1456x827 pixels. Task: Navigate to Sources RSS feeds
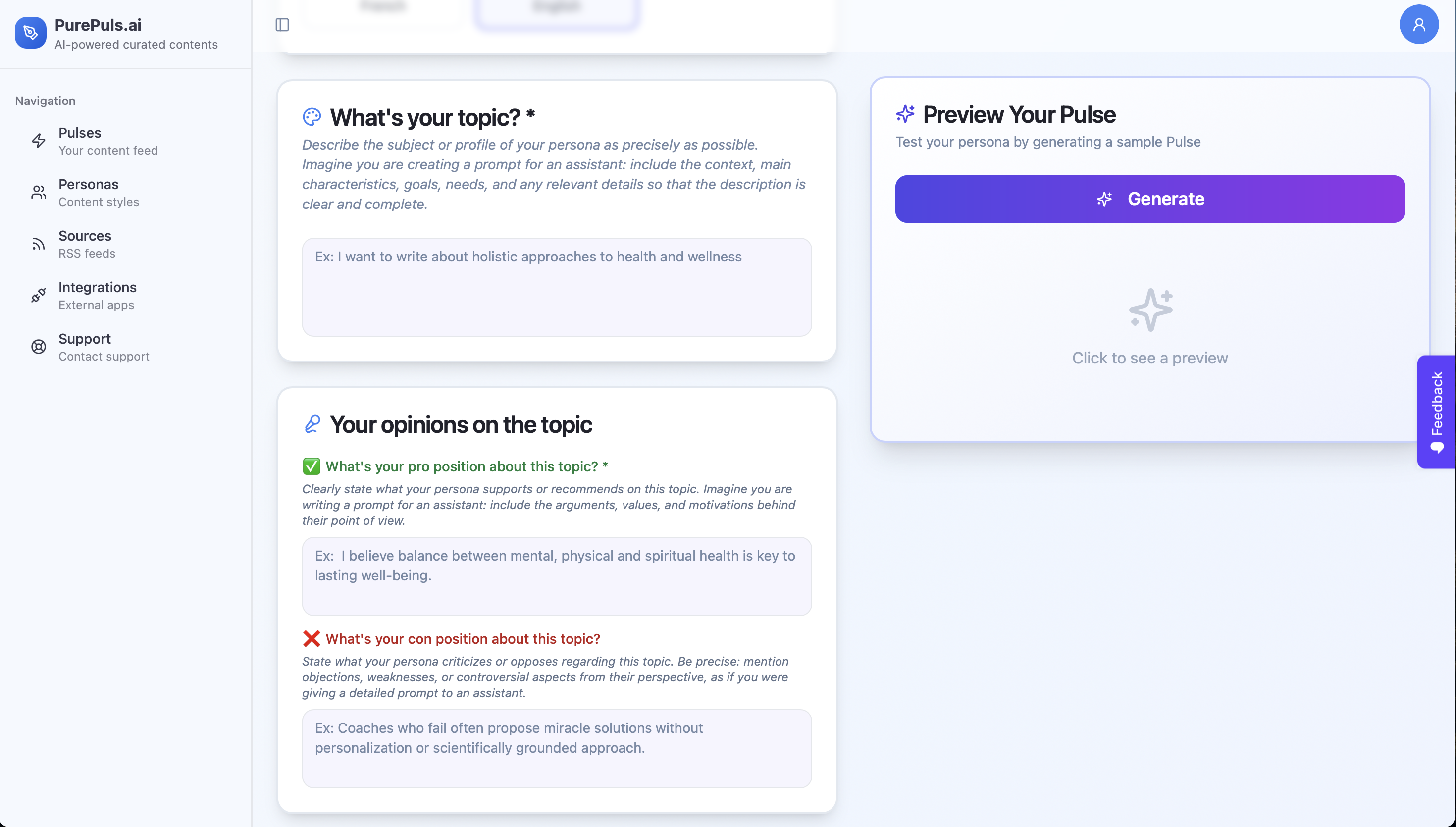click(85, 243)
